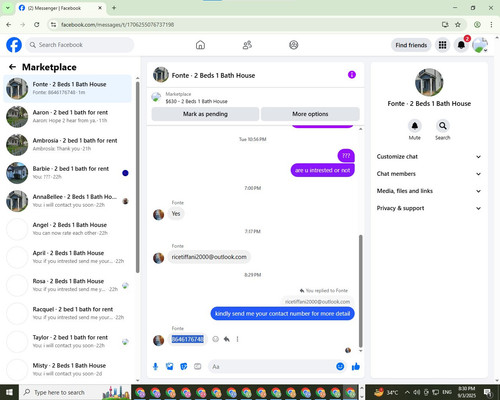Open Chrome tab search dropdown arrow
500x400 pixels.
pyautogui.click(x=8, y=8)
